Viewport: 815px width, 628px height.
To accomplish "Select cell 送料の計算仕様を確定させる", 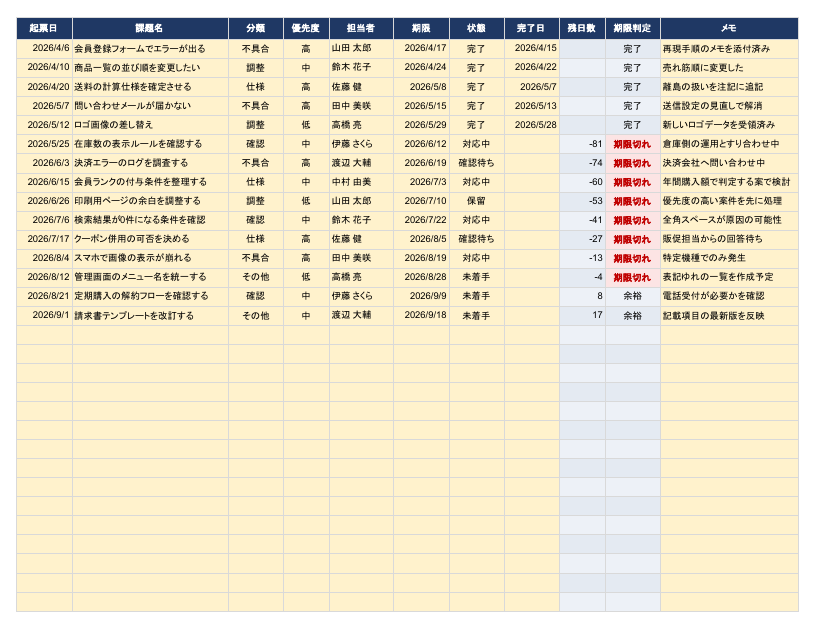I will click(x=150, y=87).
